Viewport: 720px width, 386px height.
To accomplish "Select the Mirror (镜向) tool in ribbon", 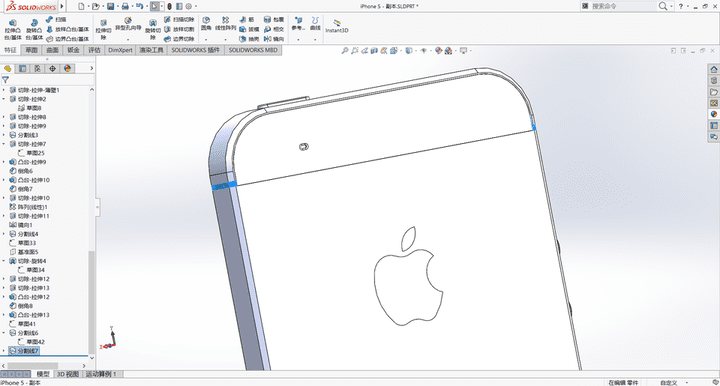I will pos(274,39).
